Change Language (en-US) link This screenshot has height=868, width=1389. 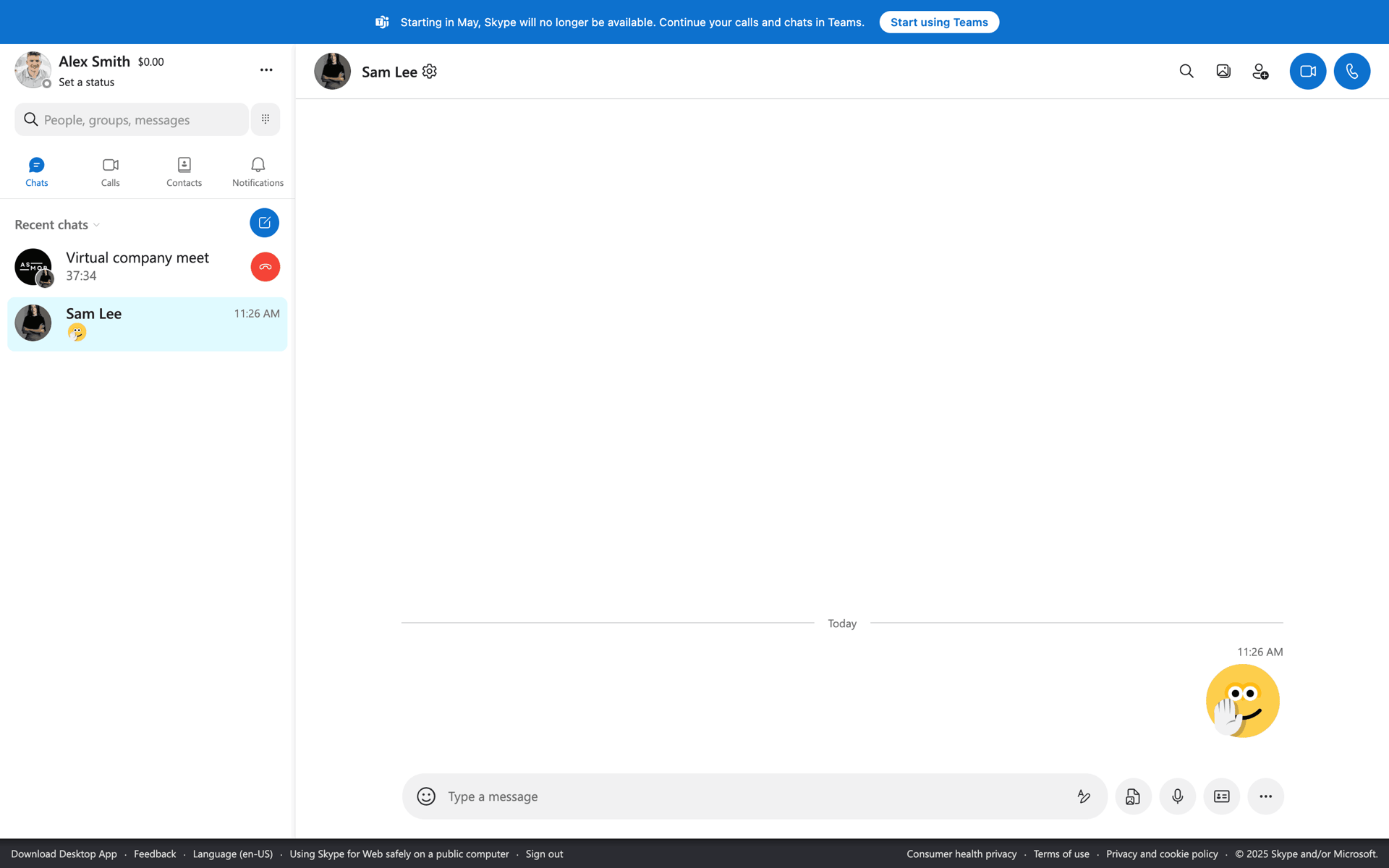(x=233, y=854)
